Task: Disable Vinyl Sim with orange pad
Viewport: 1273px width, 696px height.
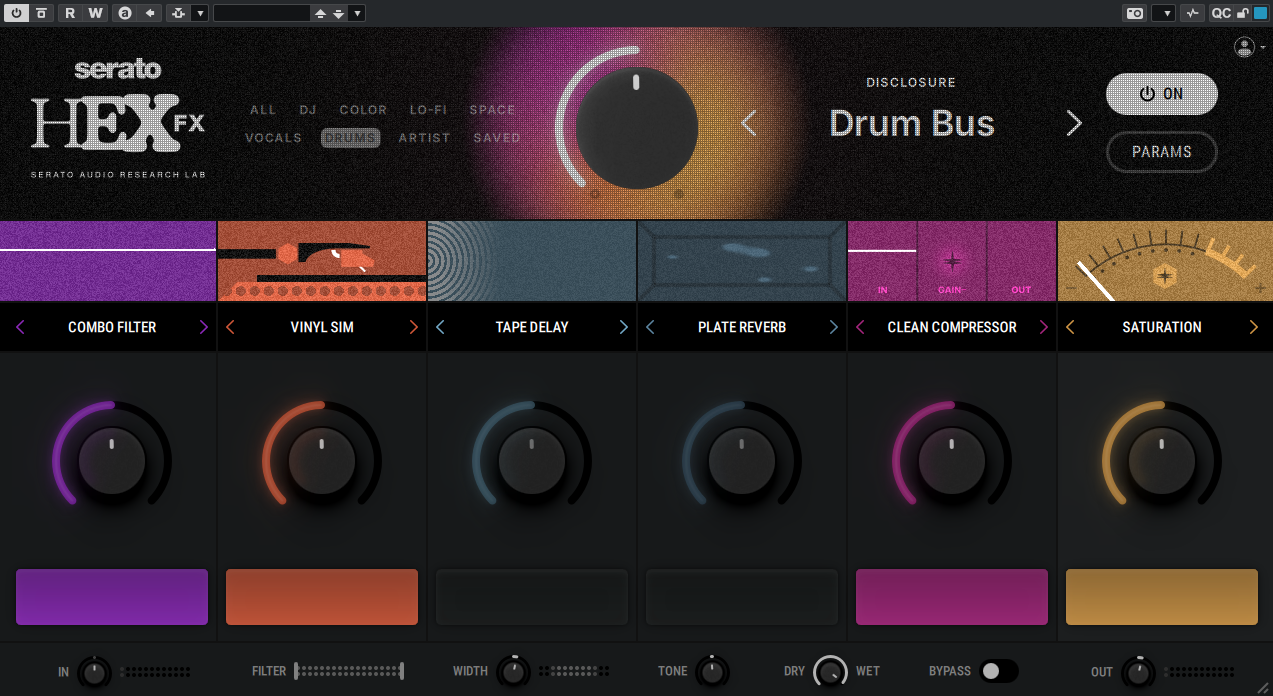Action: 322,597
